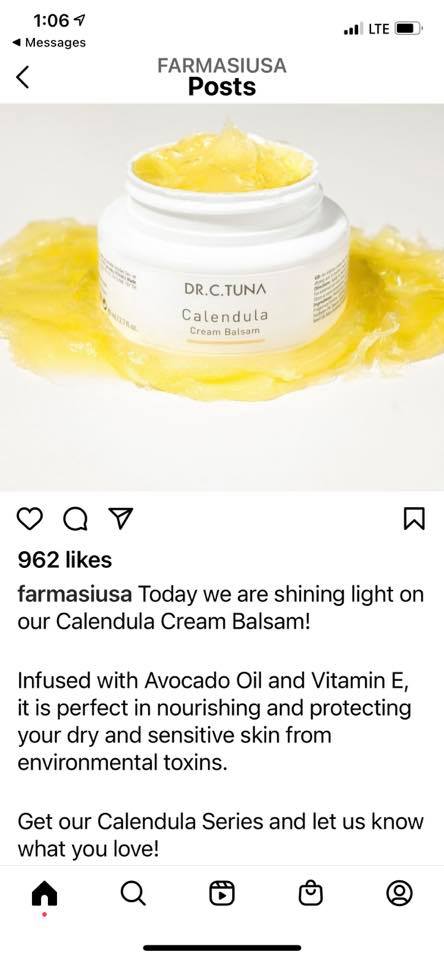Tap the Calendula Cream Balsam product photo

pyautogui.click(x=222, y=298)
